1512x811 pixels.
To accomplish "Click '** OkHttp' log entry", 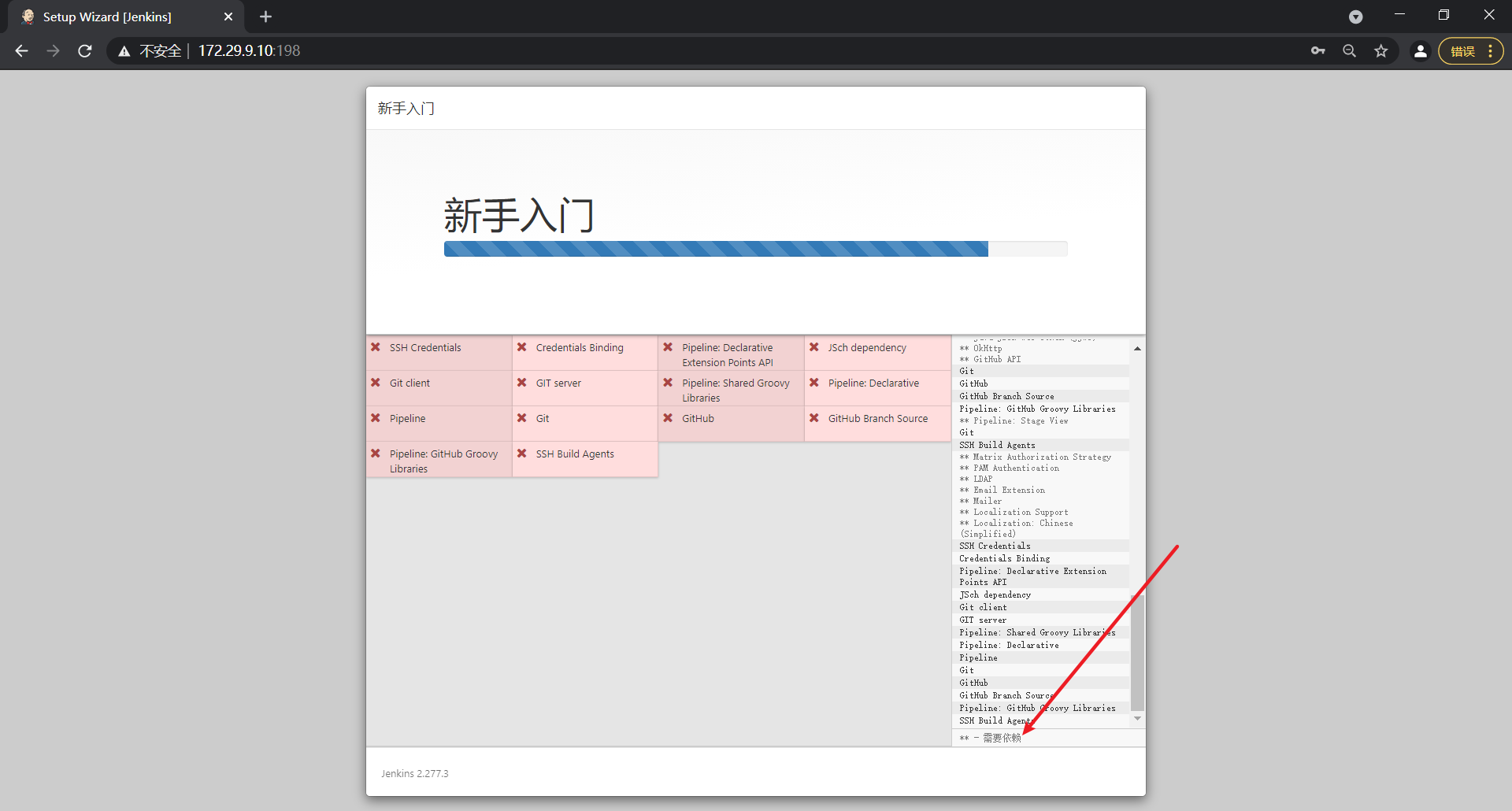I will pos(980,348).
